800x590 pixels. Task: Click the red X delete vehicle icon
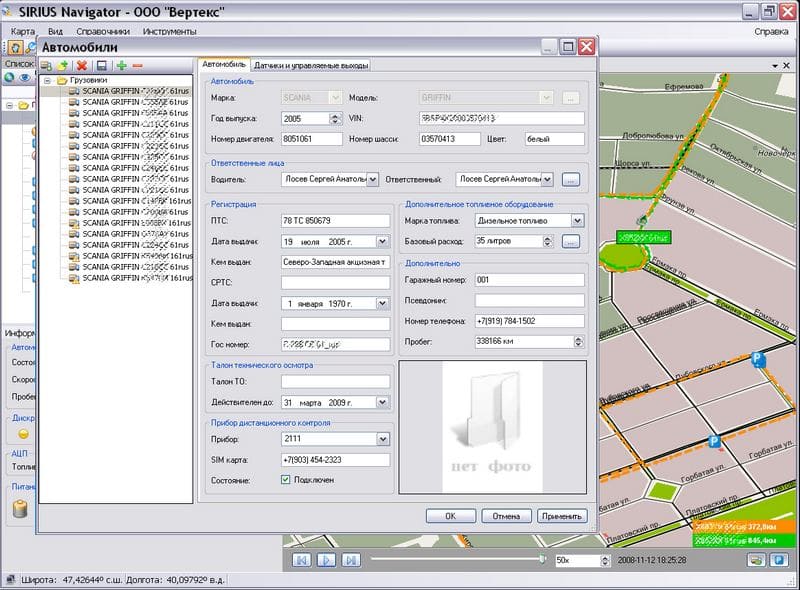pos(82,66)
